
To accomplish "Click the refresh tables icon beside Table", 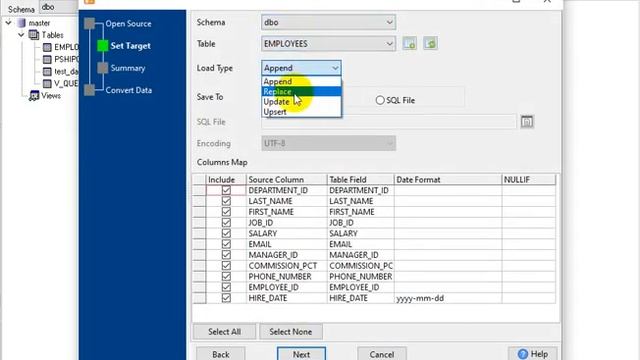I will pos(430,43).
